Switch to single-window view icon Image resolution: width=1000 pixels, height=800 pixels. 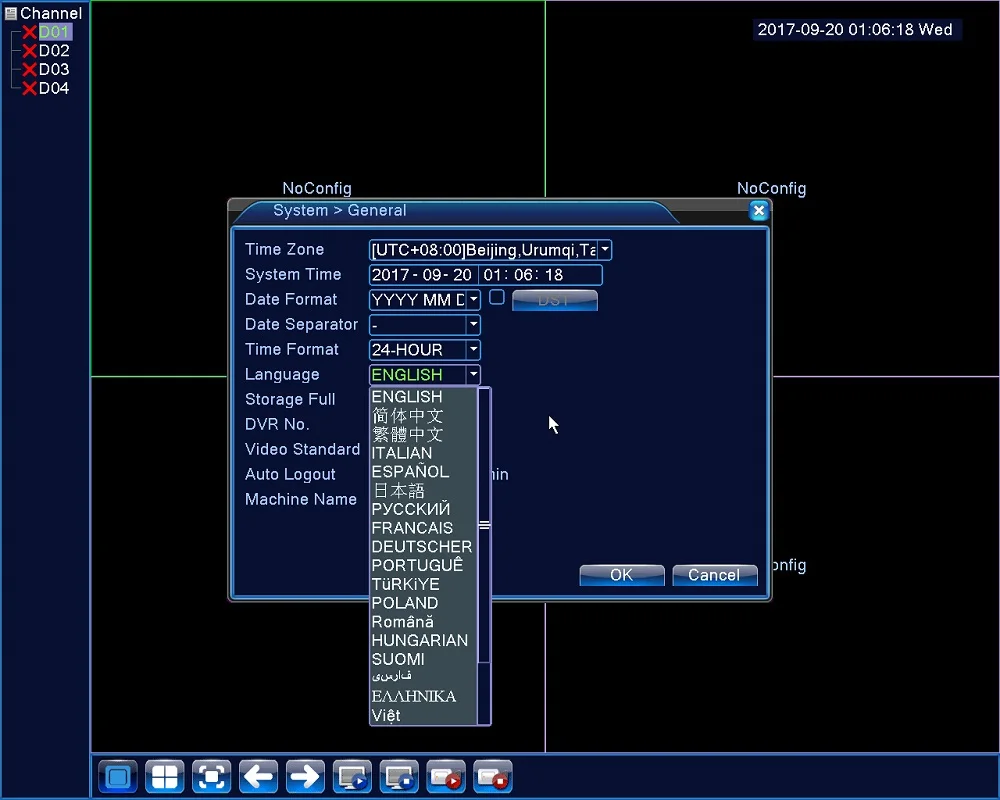(x=118, y=777)
